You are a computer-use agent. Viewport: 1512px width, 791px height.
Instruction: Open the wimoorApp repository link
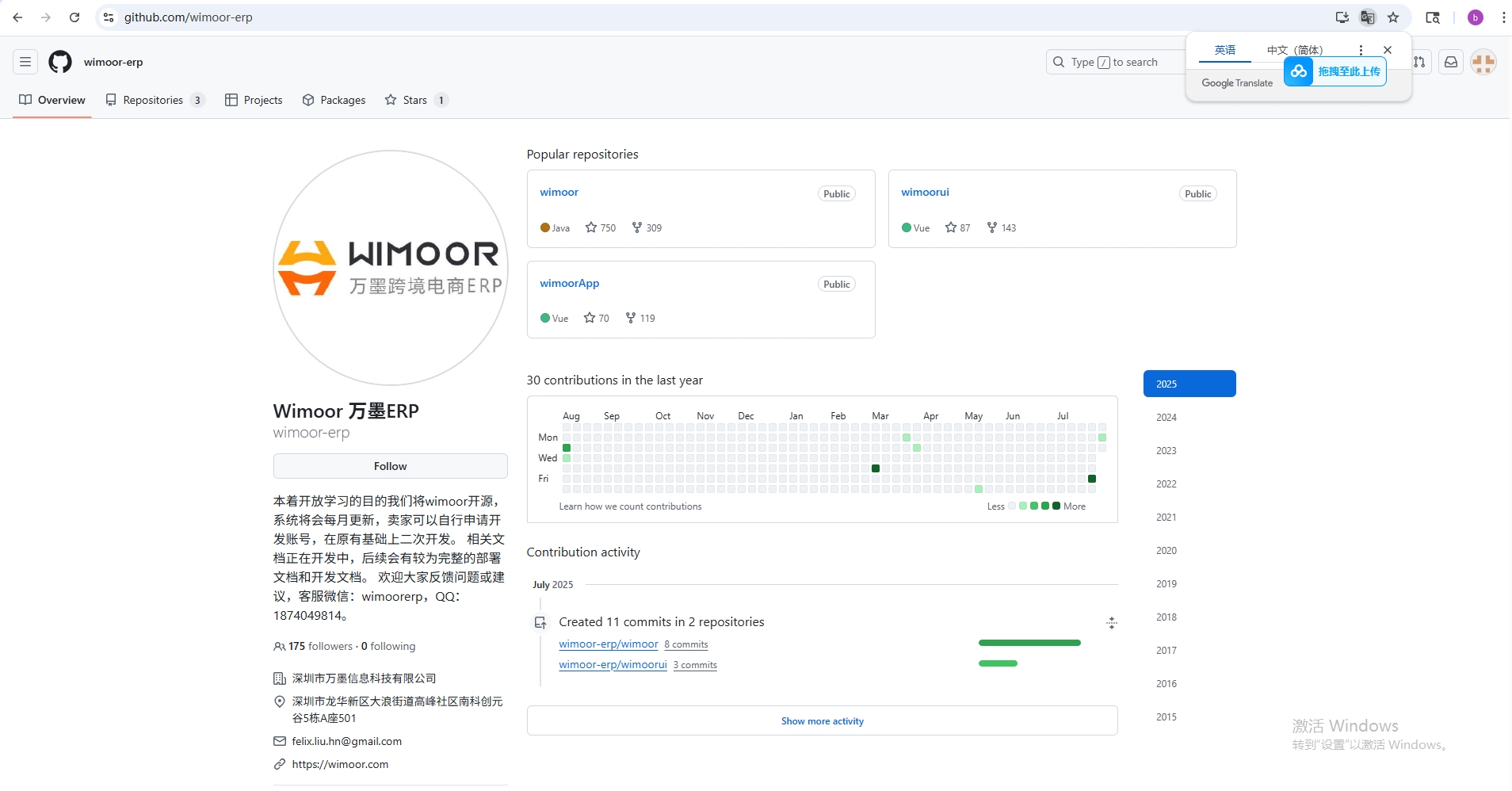click(569, 283)
